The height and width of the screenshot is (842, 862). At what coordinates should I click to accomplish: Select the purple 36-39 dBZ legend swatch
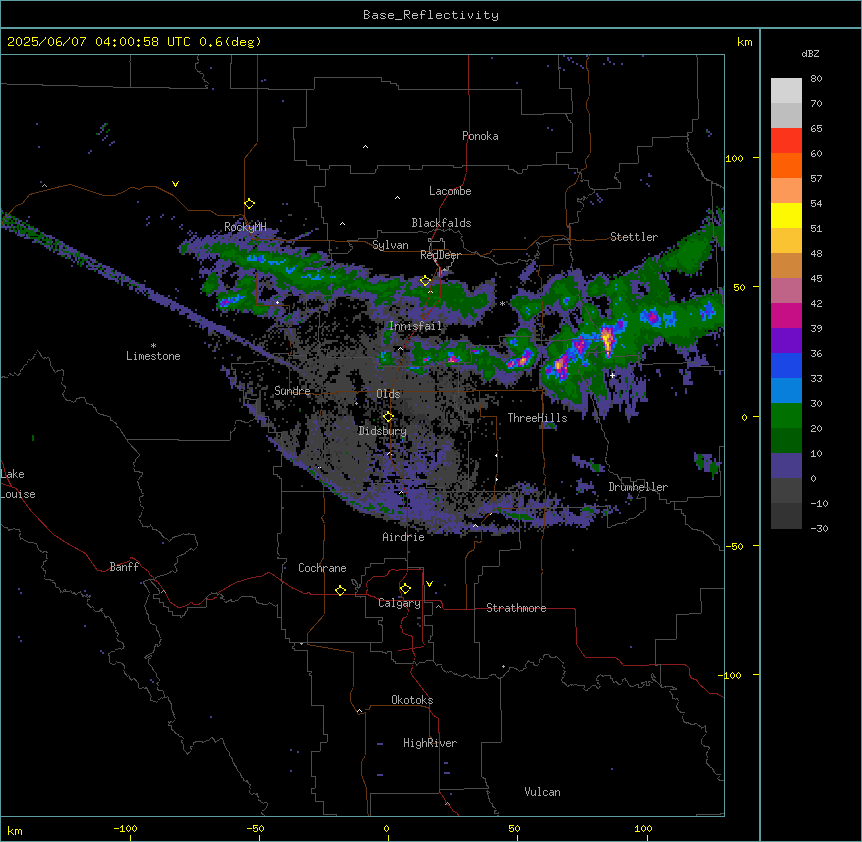[x=786, y=341]
